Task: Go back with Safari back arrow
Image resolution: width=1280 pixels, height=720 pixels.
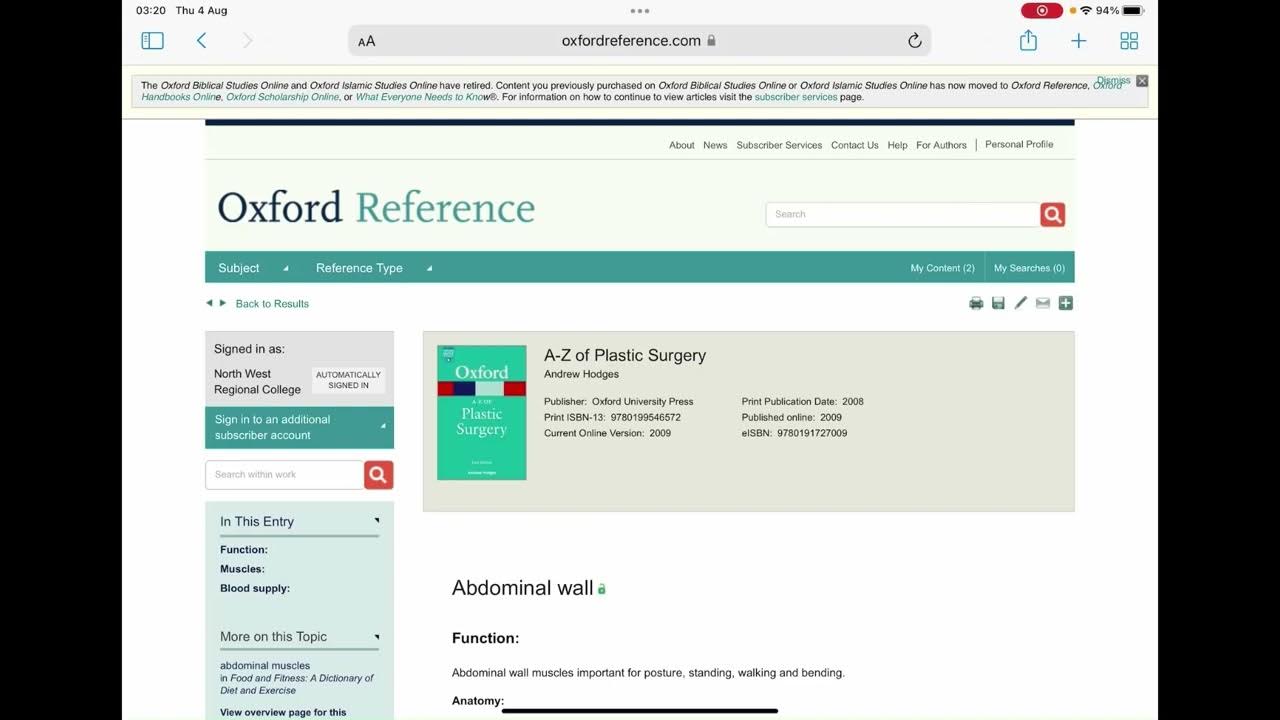Action: coord(202,41)
